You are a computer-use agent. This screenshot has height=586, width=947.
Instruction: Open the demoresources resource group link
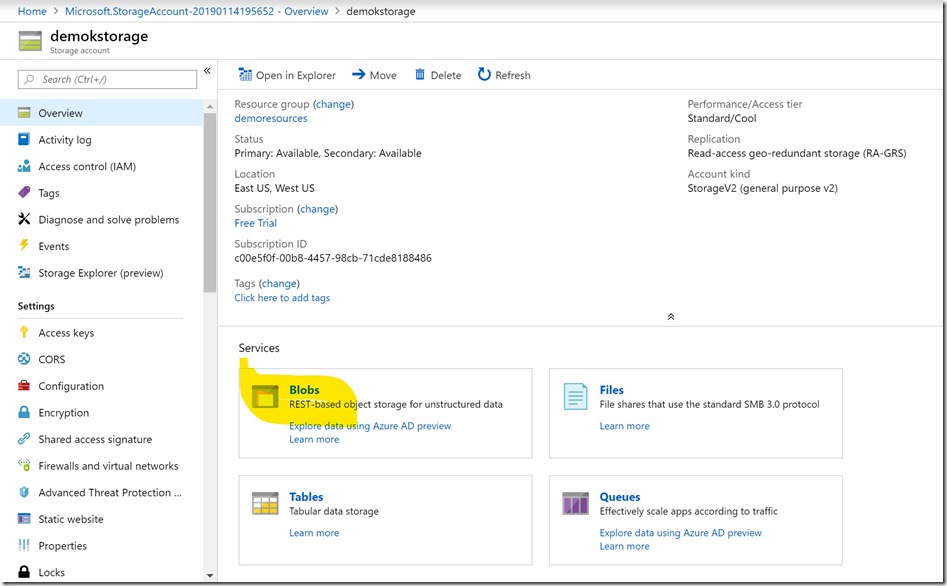point(271,118)
